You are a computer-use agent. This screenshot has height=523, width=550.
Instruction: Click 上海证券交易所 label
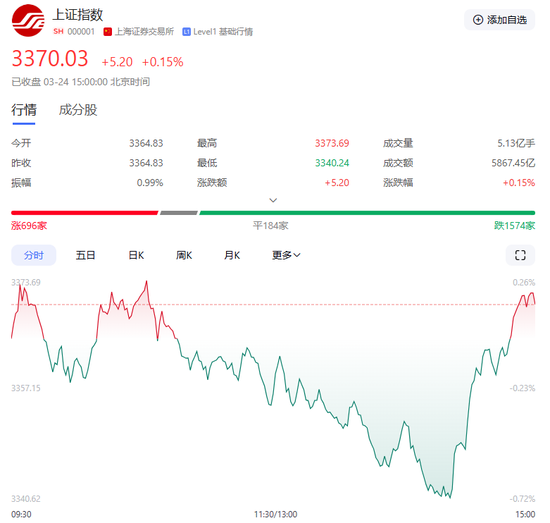pyautogui.click(x=144, y=32)
